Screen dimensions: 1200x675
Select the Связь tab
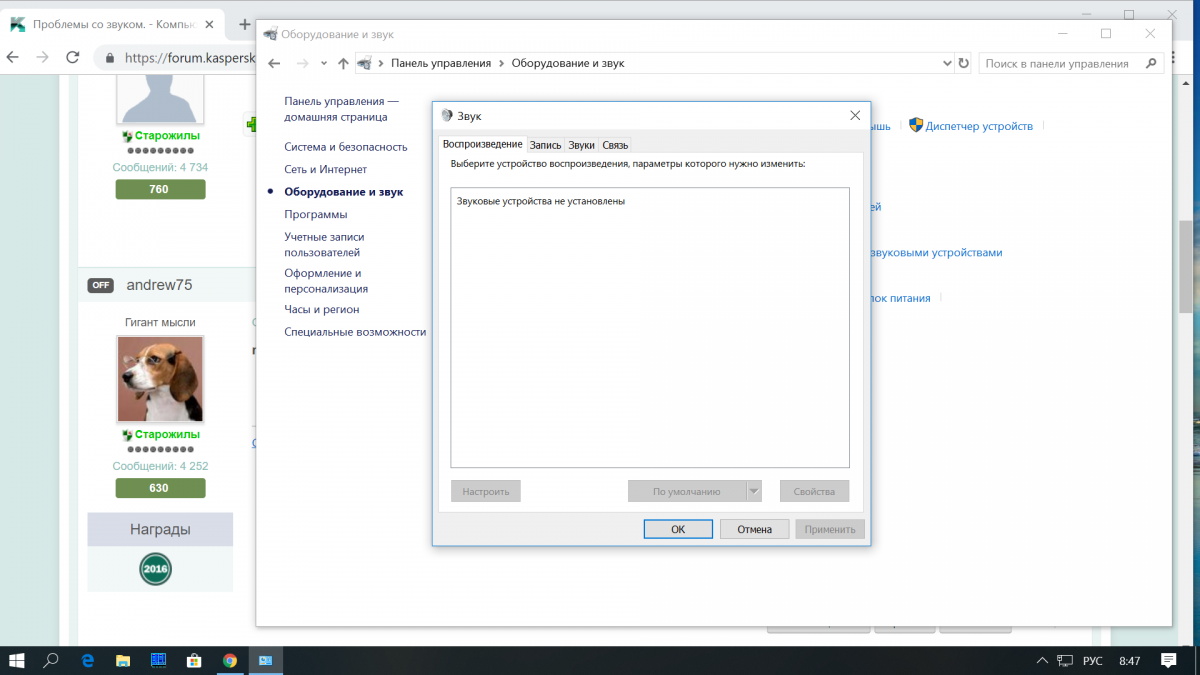coord(615,145)
